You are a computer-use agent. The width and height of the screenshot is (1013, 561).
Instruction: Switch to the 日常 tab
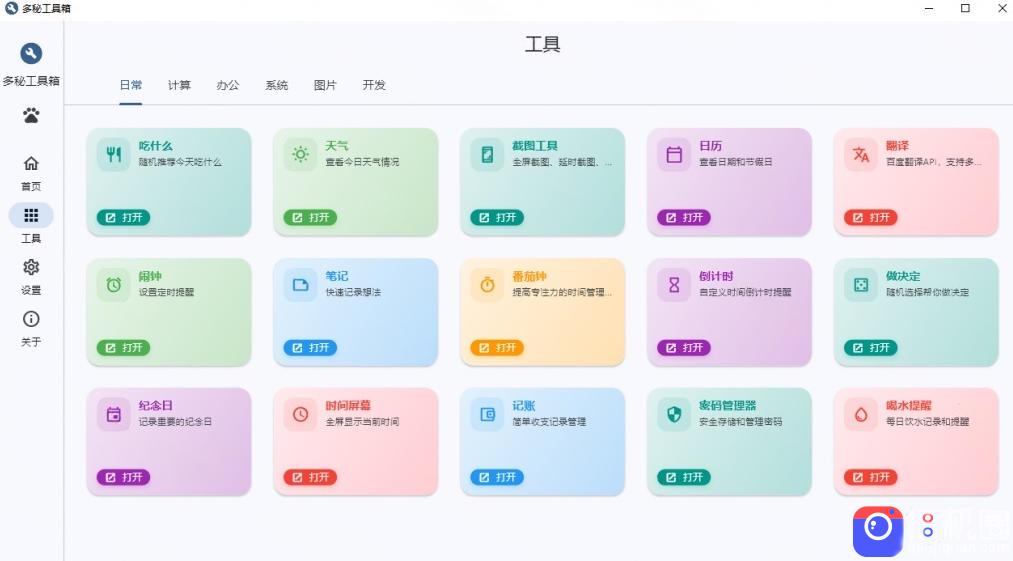[x=131, y=85]
